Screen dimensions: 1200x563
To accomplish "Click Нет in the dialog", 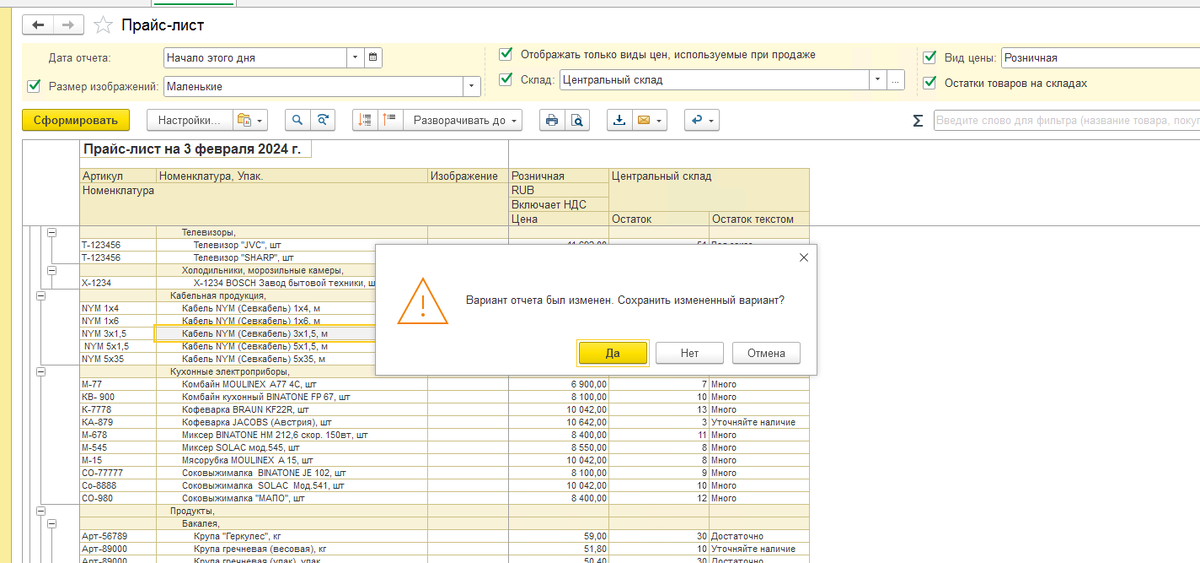I will 689,353.
